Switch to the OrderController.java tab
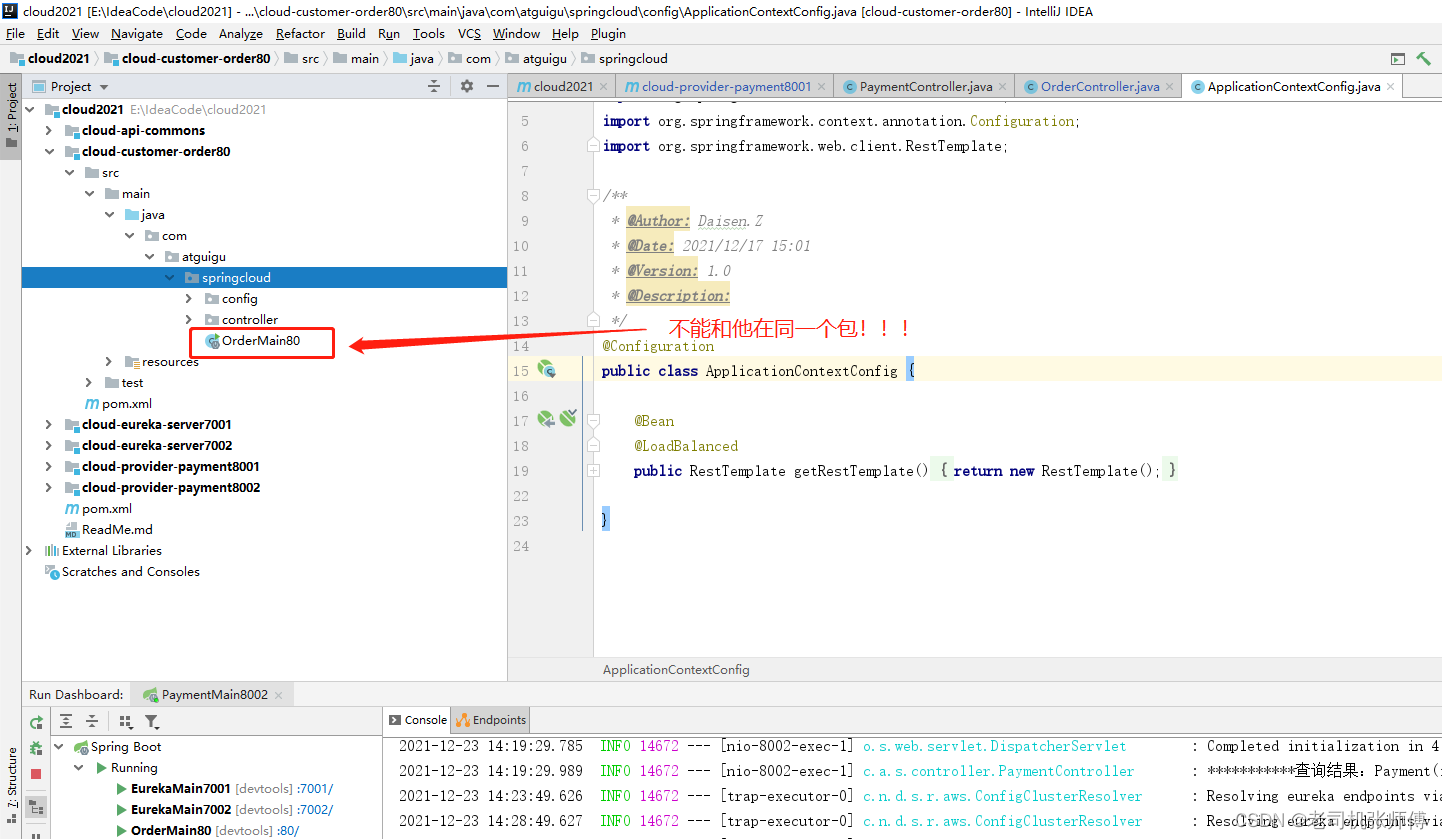The width and height of the screenshot is (1442, 839). tap(1100, 87)
